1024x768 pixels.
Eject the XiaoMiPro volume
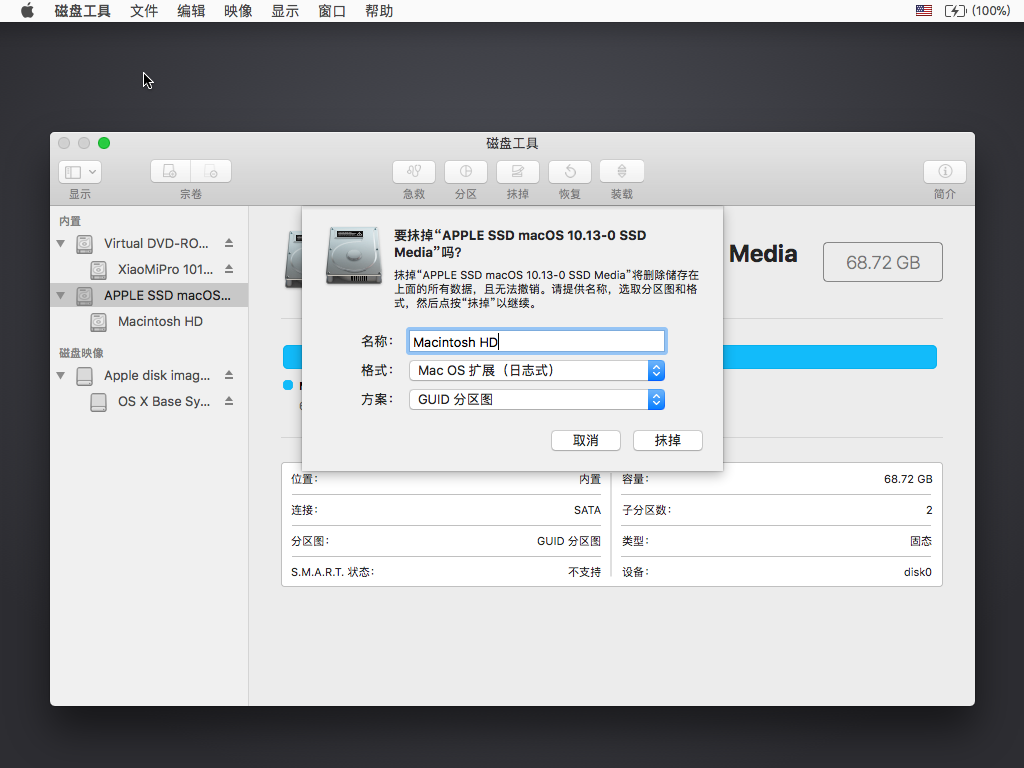(229, 269)
